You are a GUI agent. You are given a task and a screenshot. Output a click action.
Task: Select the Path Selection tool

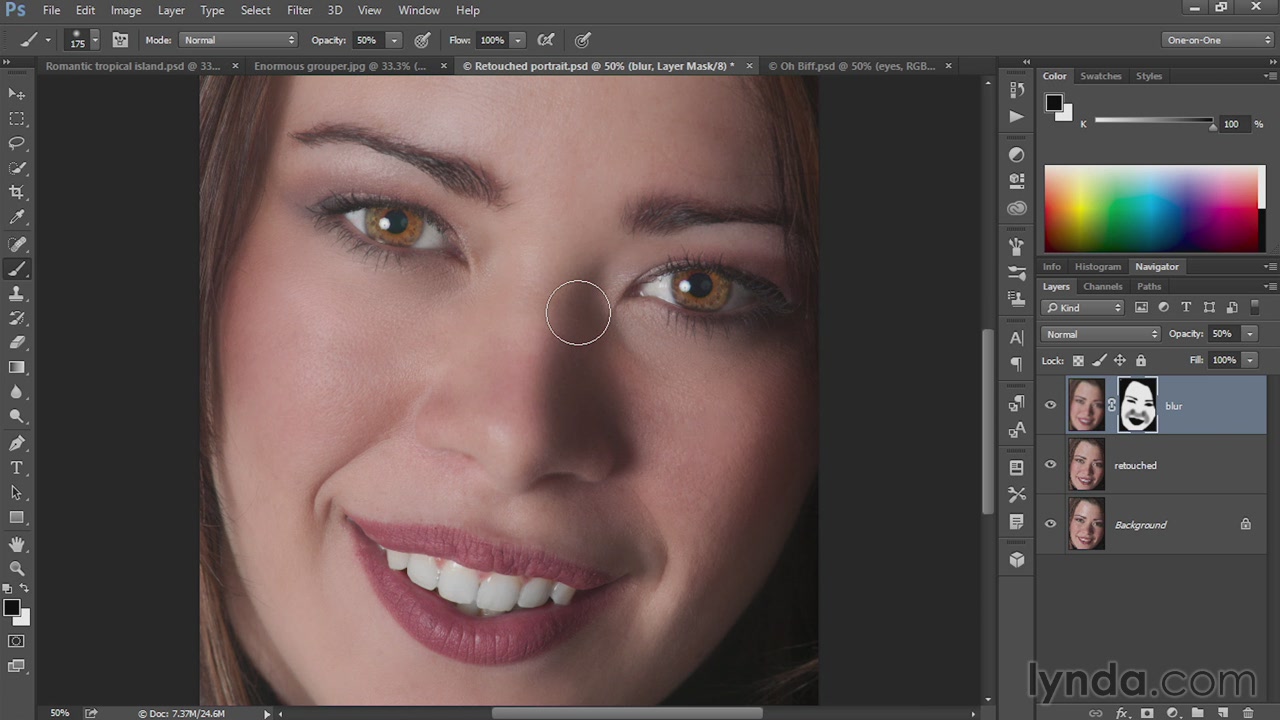17,493
